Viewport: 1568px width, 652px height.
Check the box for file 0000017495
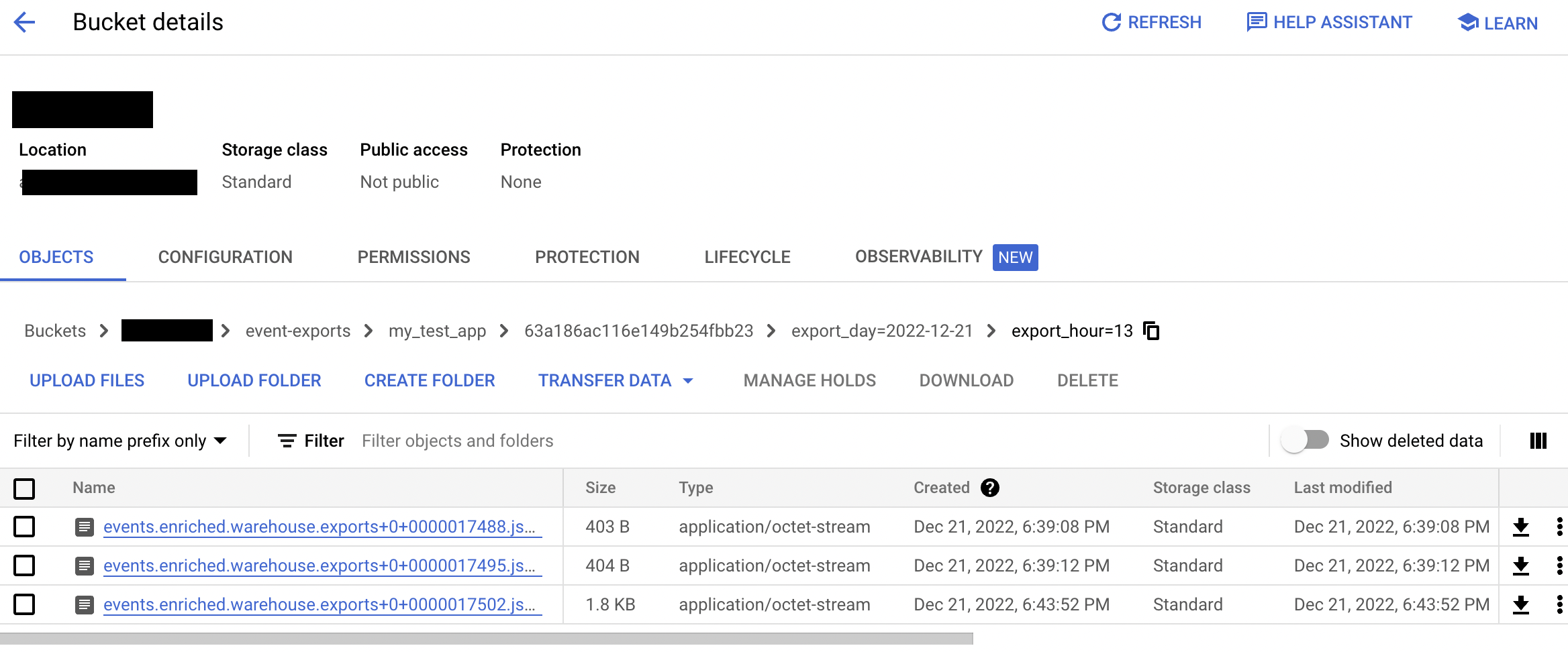[24, 565]
